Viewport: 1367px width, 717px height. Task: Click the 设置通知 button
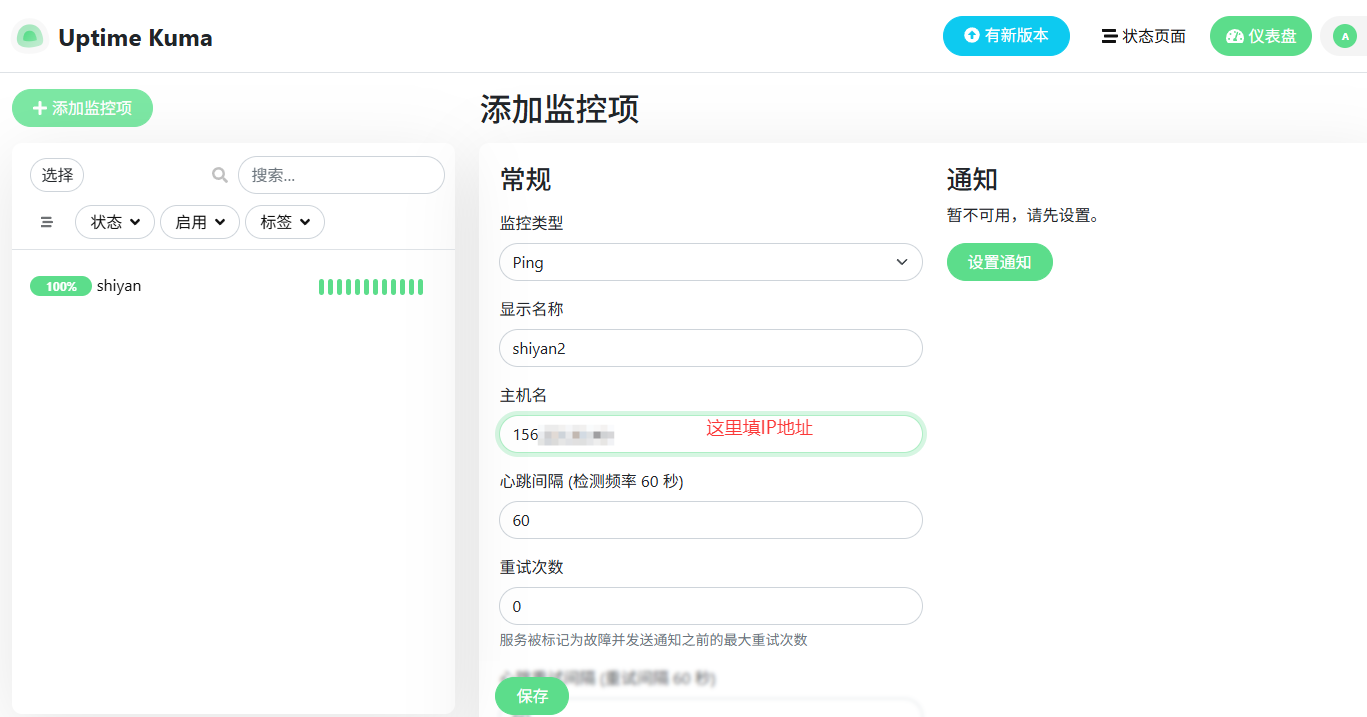pyautogui.click(x=999, y=262)
